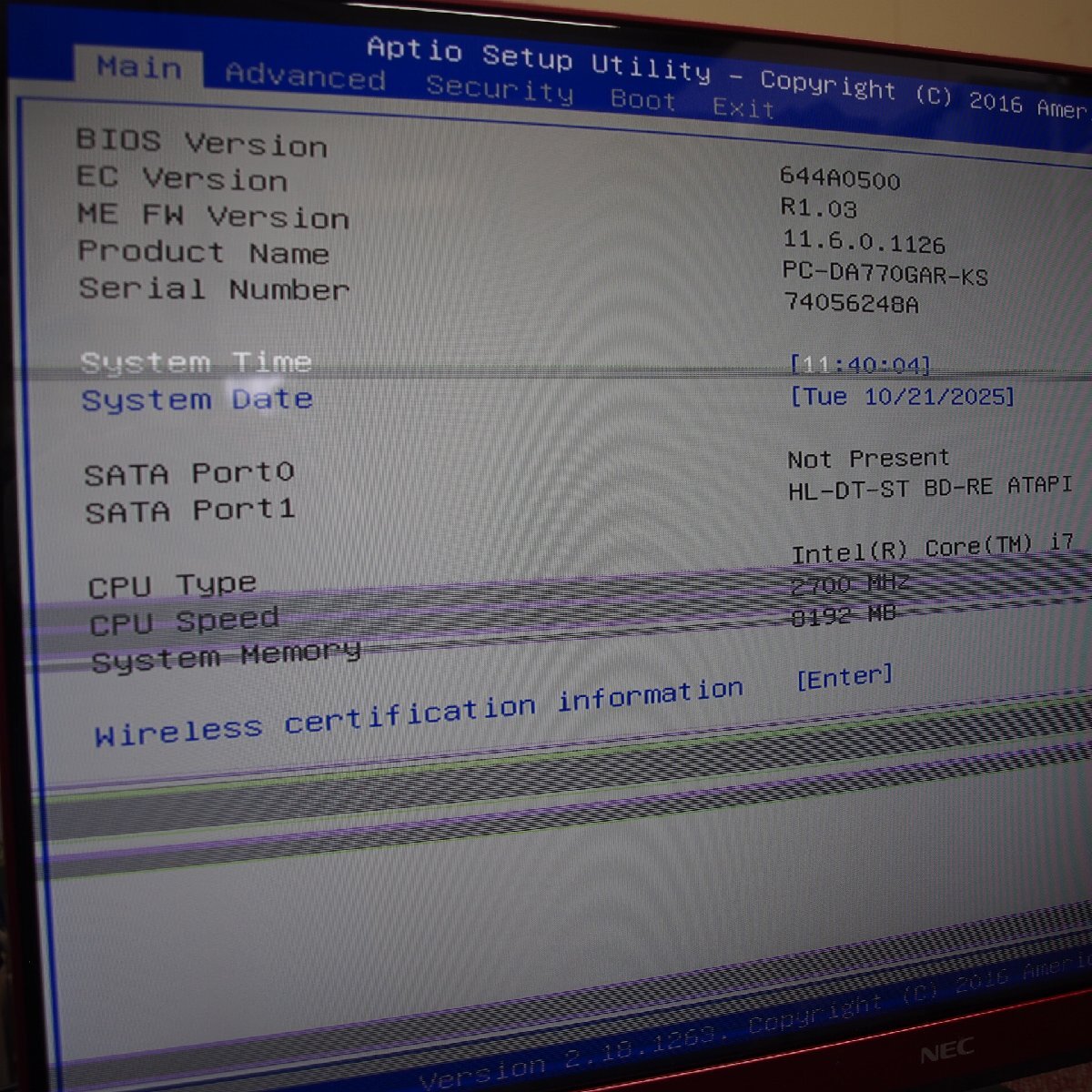Open Wireless certification information
Screen dimensions: 1092x1092
pyautogui.click(x=419, y=713)
